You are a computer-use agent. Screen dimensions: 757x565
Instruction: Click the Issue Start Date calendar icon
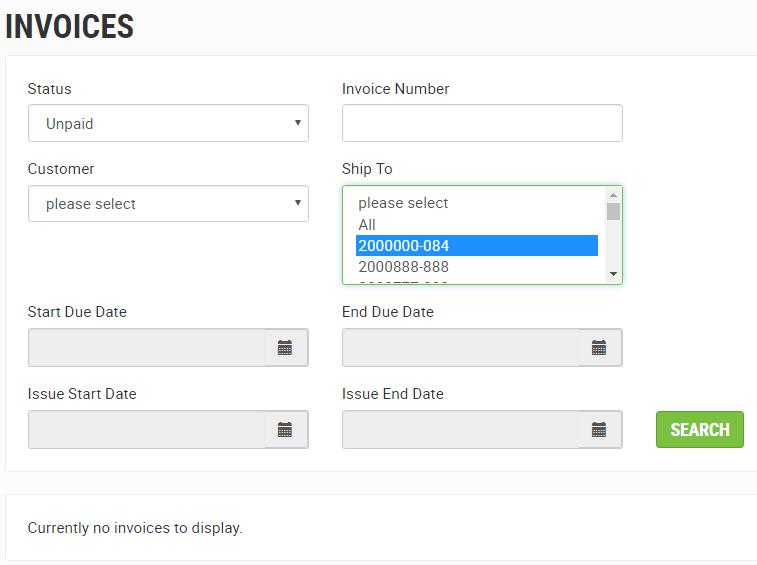point(285,430)
